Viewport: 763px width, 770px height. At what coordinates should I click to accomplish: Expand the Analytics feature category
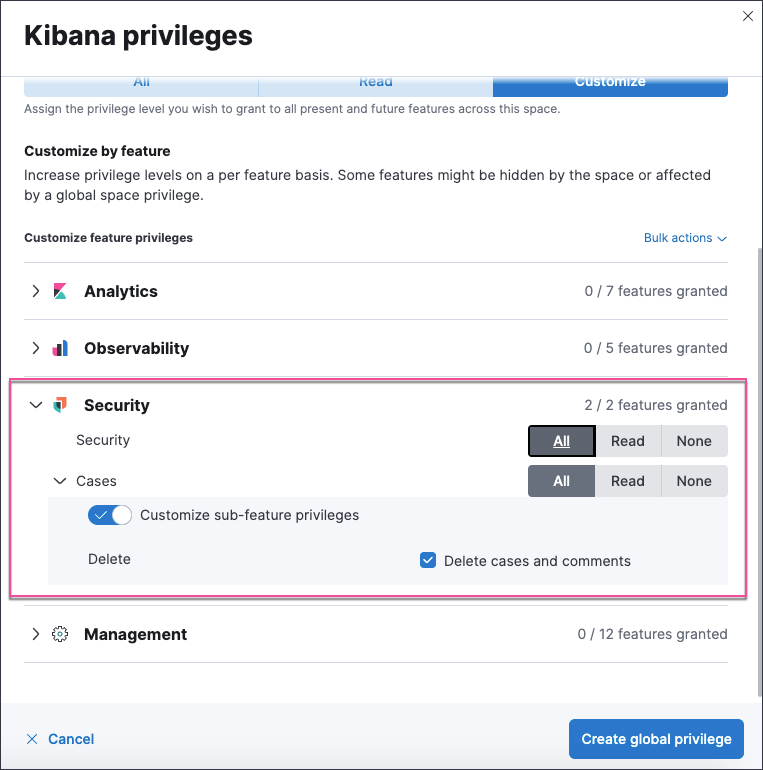(x=36, y=292)
